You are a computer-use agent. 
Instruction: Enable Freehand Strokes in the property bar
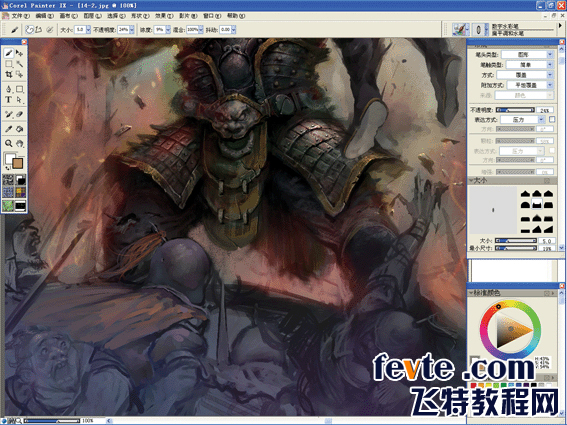(30, 30)
